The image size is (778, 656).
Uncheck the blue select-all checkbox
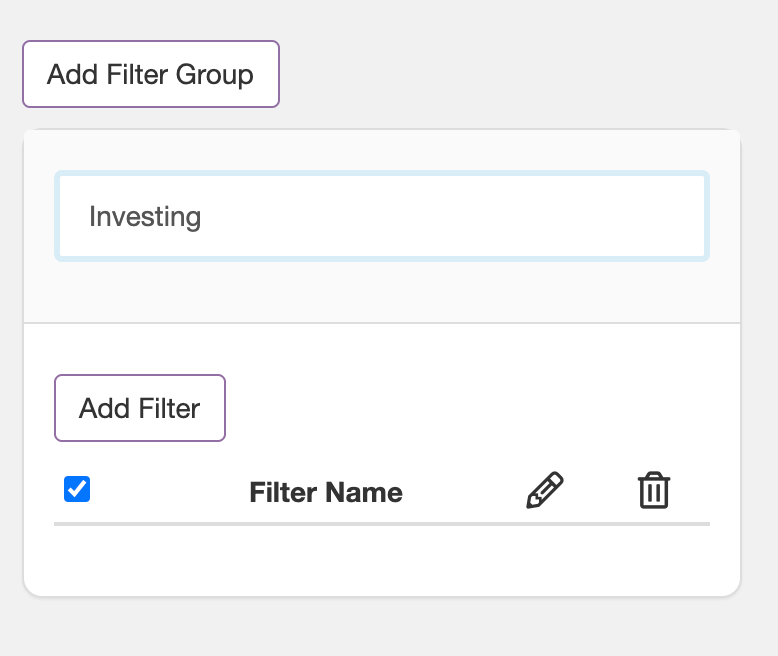pos(77,489)
